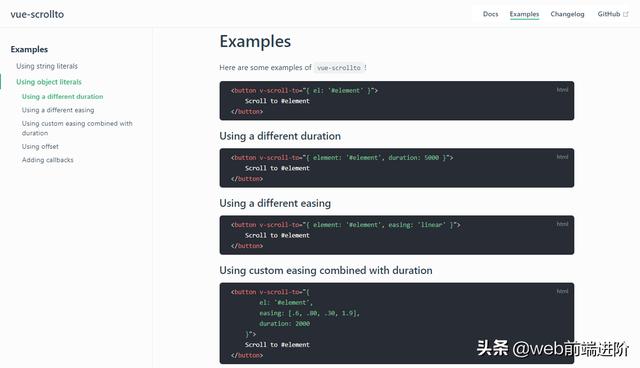Click the duration: 2000 code line
This screenshot has height=368, width=640.
point(284,324)
